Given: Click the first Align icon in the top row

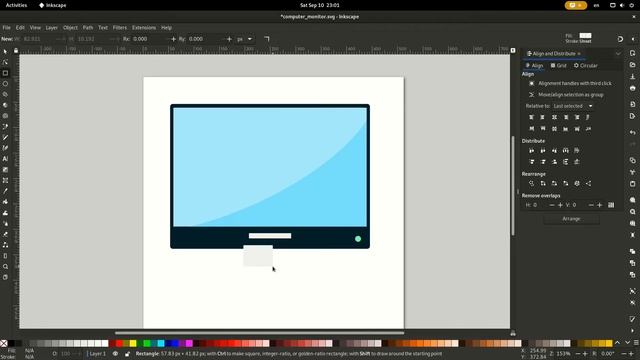Looking at the screenshot, I should 531,117.
